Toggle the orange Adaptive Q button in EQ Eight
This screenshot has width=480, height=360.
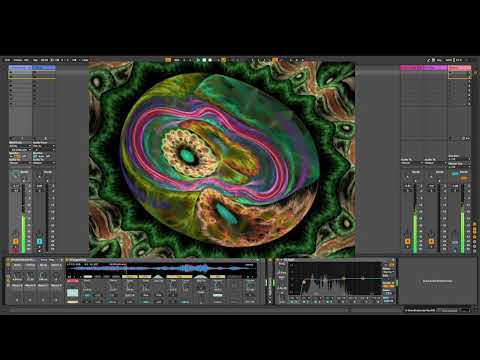point(388,286)
